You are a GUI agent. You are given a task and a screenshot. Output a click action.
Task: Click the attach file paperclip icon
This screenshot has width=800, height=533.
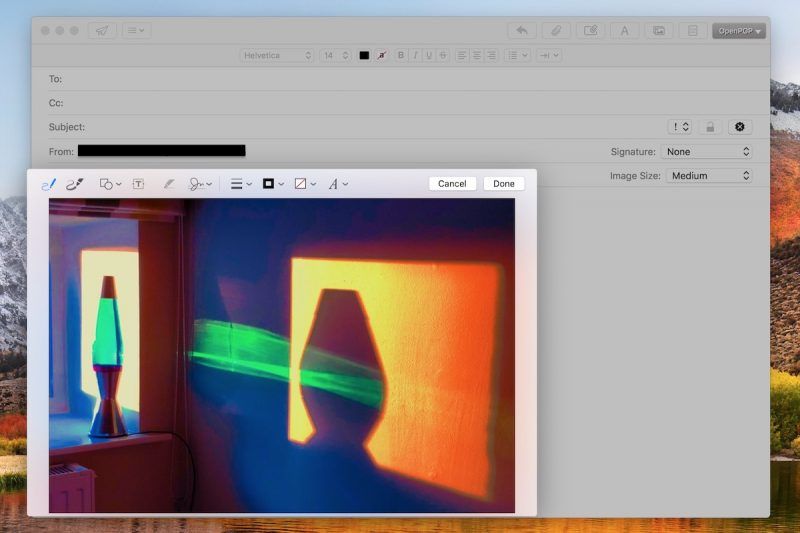[555, 31]
